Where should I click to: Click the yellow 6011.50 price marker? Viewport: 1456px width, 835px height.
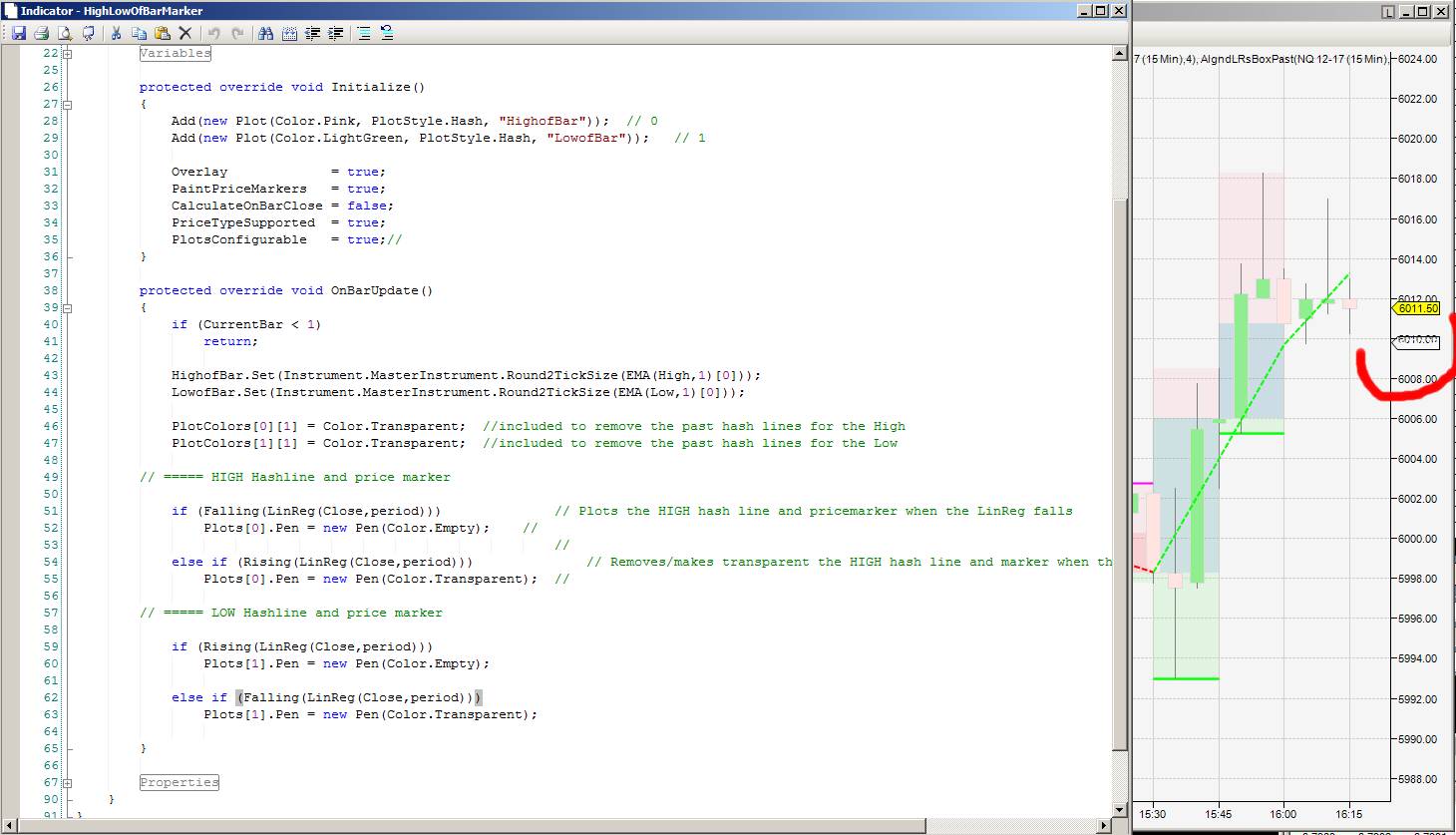(1416, 308)
